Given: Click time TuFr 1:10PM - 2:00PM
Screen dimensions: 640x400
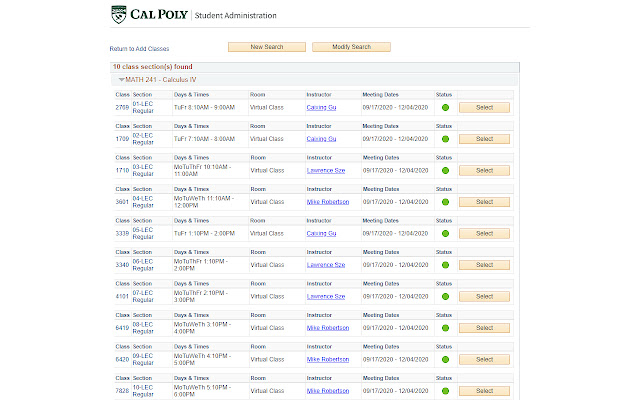Looking at the screenshot, I should 204,233.
